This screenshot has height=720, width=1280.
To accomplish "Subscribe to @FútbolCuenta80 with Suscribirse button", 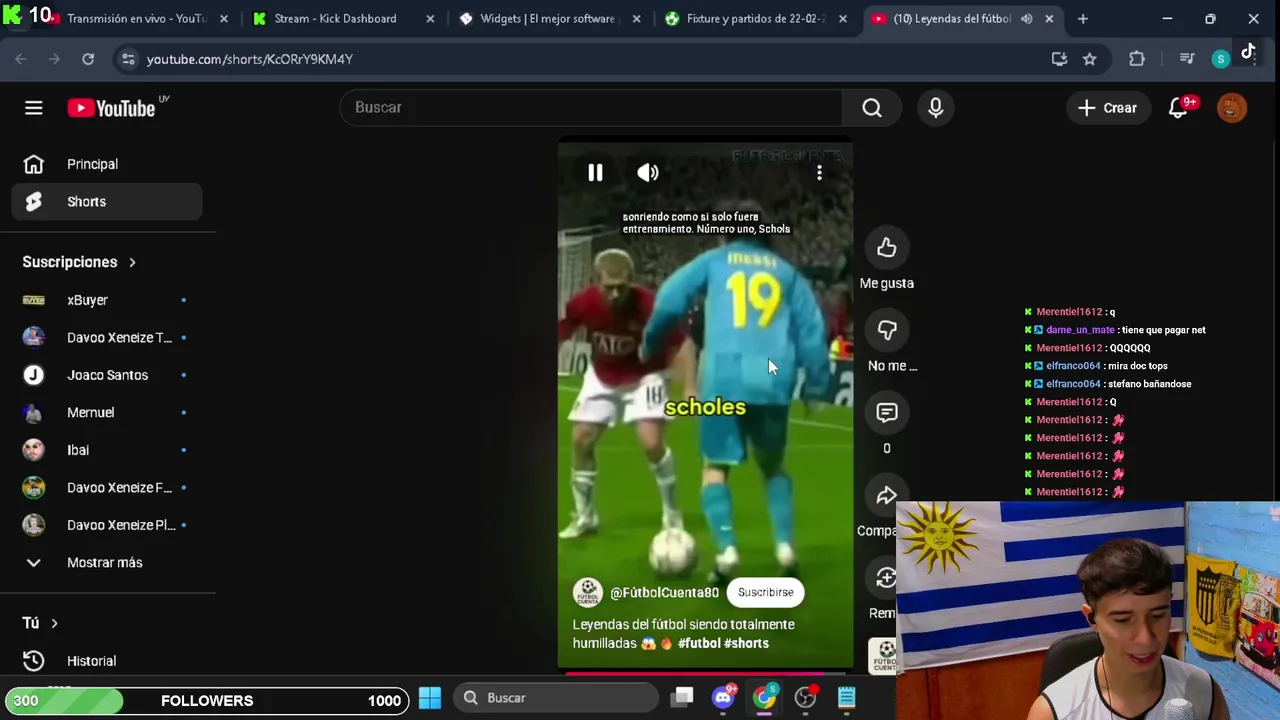I will point(765,592).
